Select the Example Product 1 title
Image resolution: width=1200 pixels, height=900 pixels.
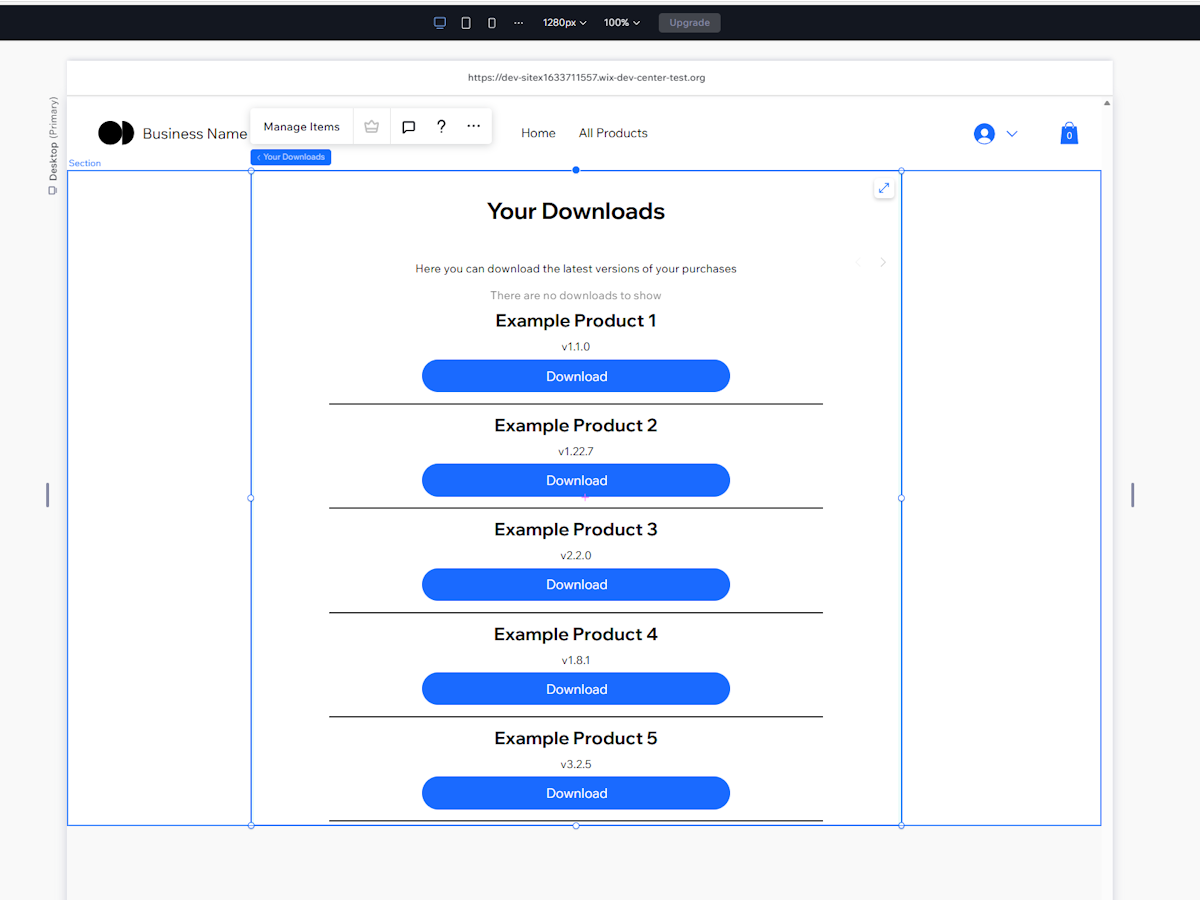(576, 321)
